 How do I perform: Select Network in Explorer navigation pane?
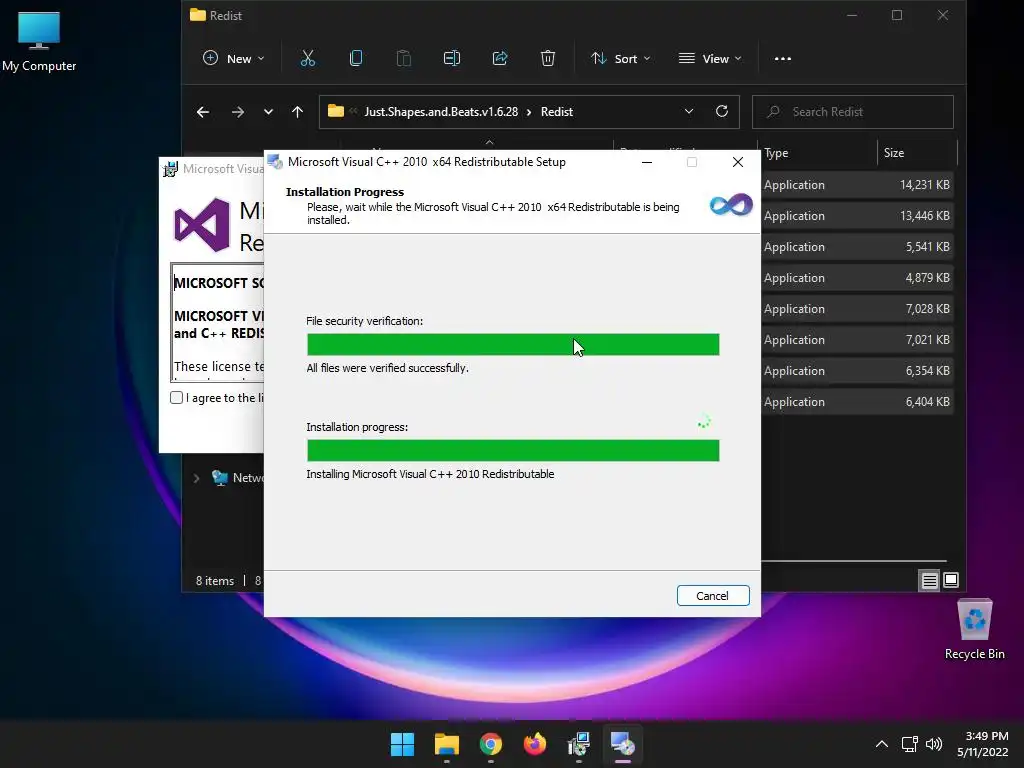click(238, 478)
